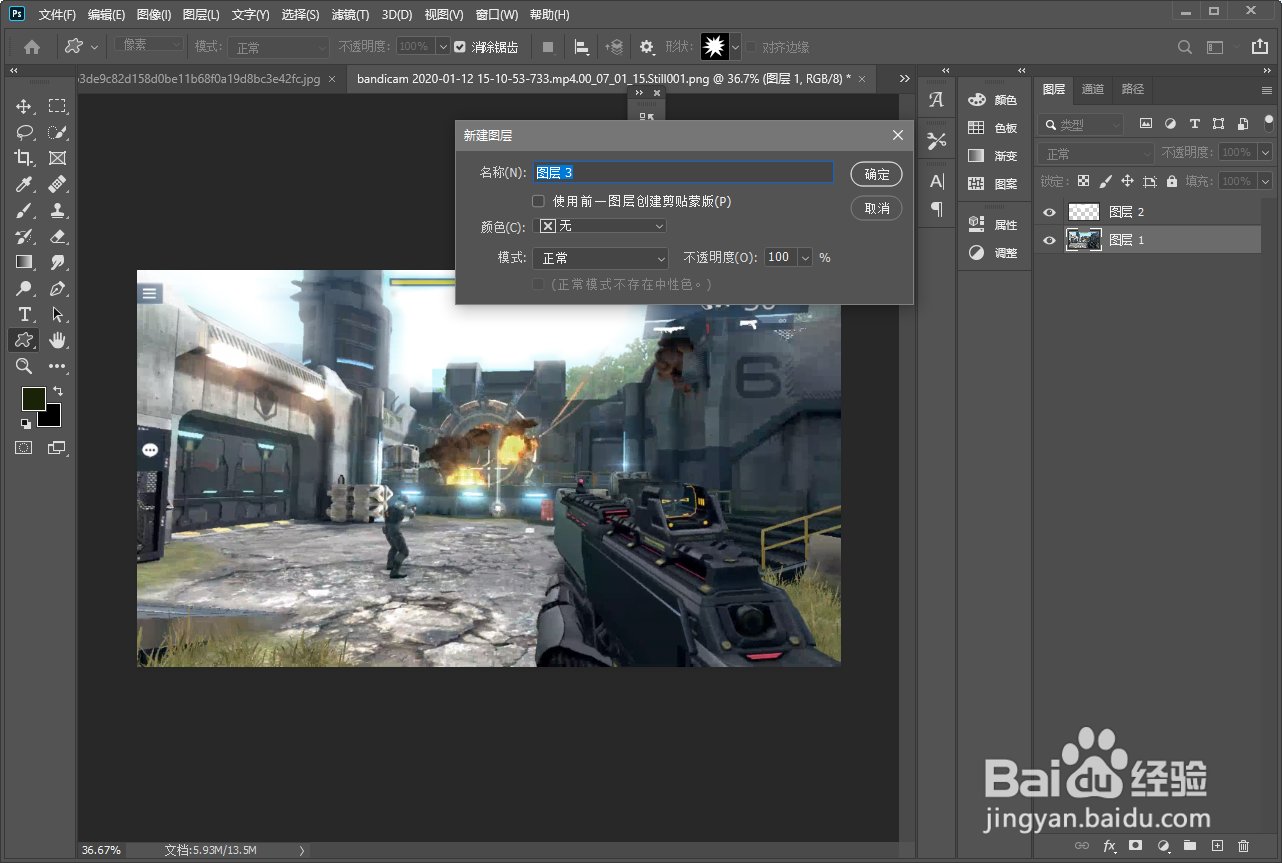Open the 模式 blend mode dropdown in dialog

600,258
